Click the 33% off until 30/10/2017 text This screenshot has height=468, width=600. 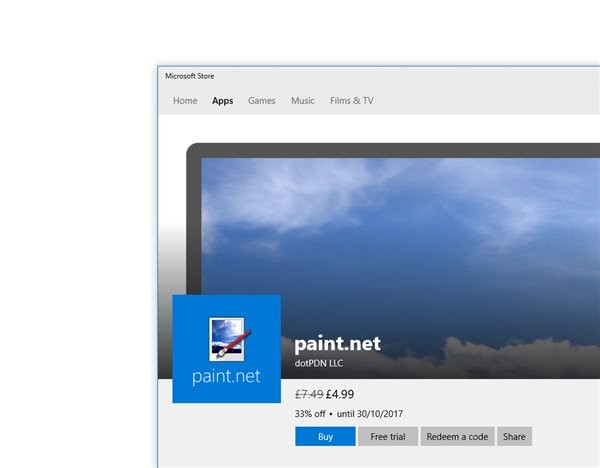[349, 414]
